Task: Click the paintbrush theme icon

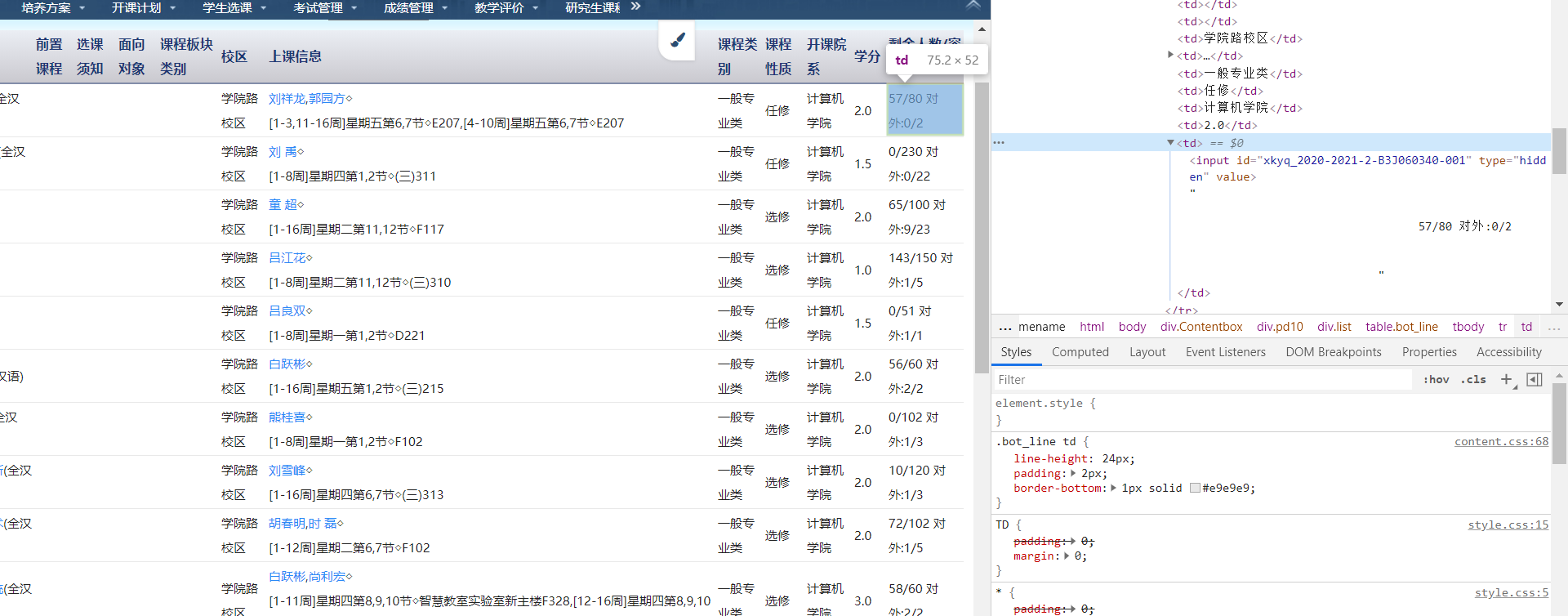Action: click(677, 39)
